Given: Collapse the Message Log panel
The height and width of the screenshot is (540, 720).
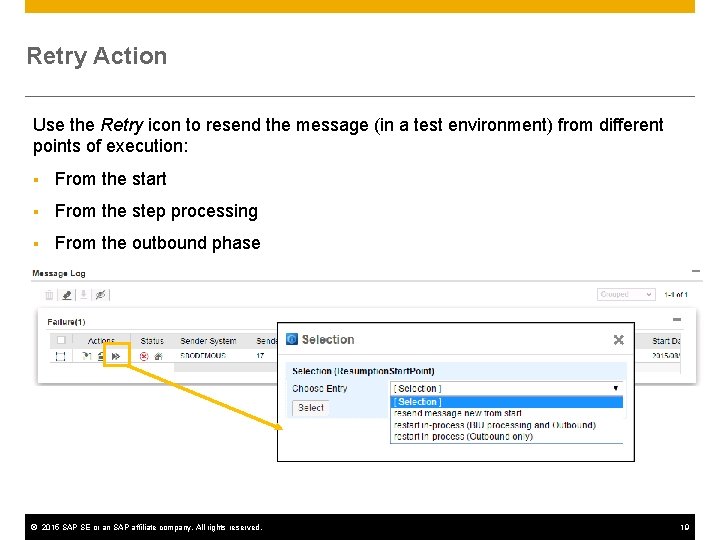Looking at the screenshot, I should click(696, 271).
